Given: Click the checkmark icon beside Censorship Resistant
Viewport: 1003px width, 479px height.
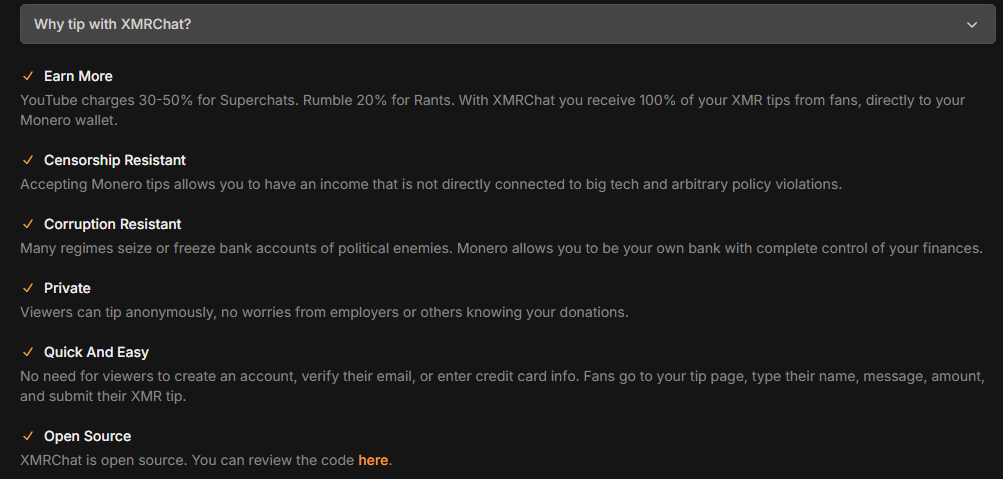Looking at the screenshot, I should point(28,160).
